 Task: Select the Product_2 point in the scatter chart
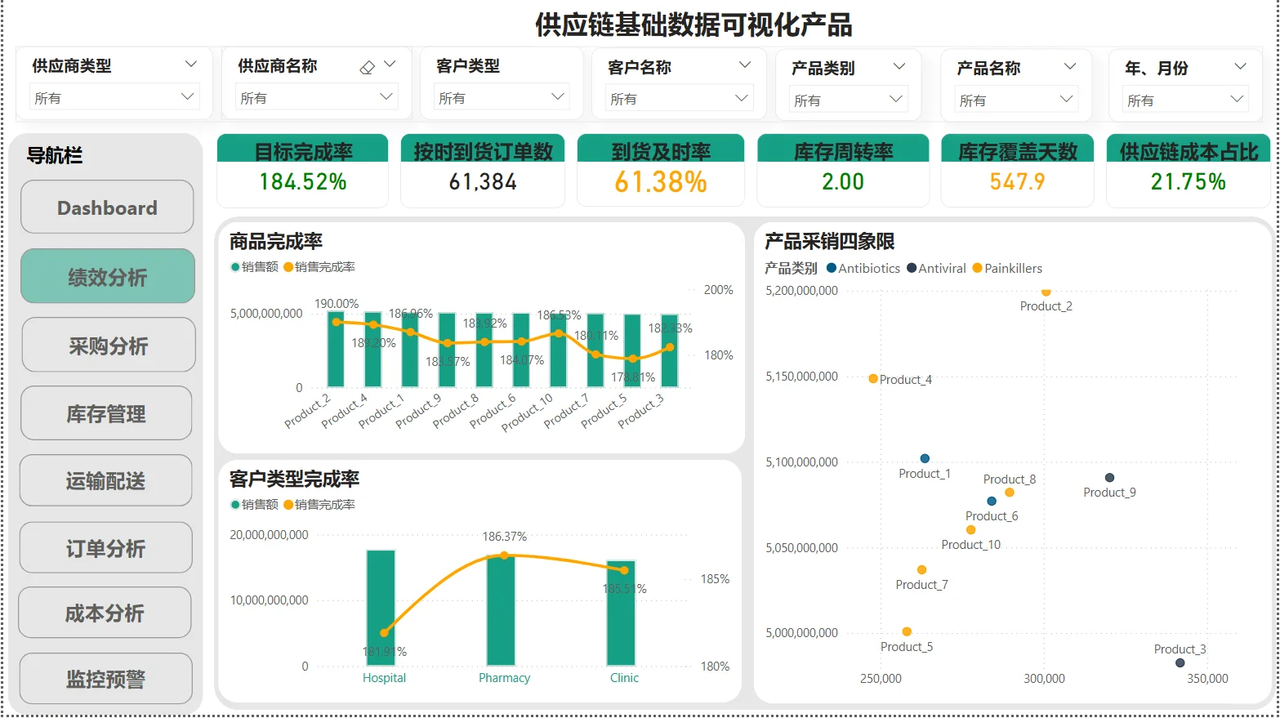[1046, 292]
